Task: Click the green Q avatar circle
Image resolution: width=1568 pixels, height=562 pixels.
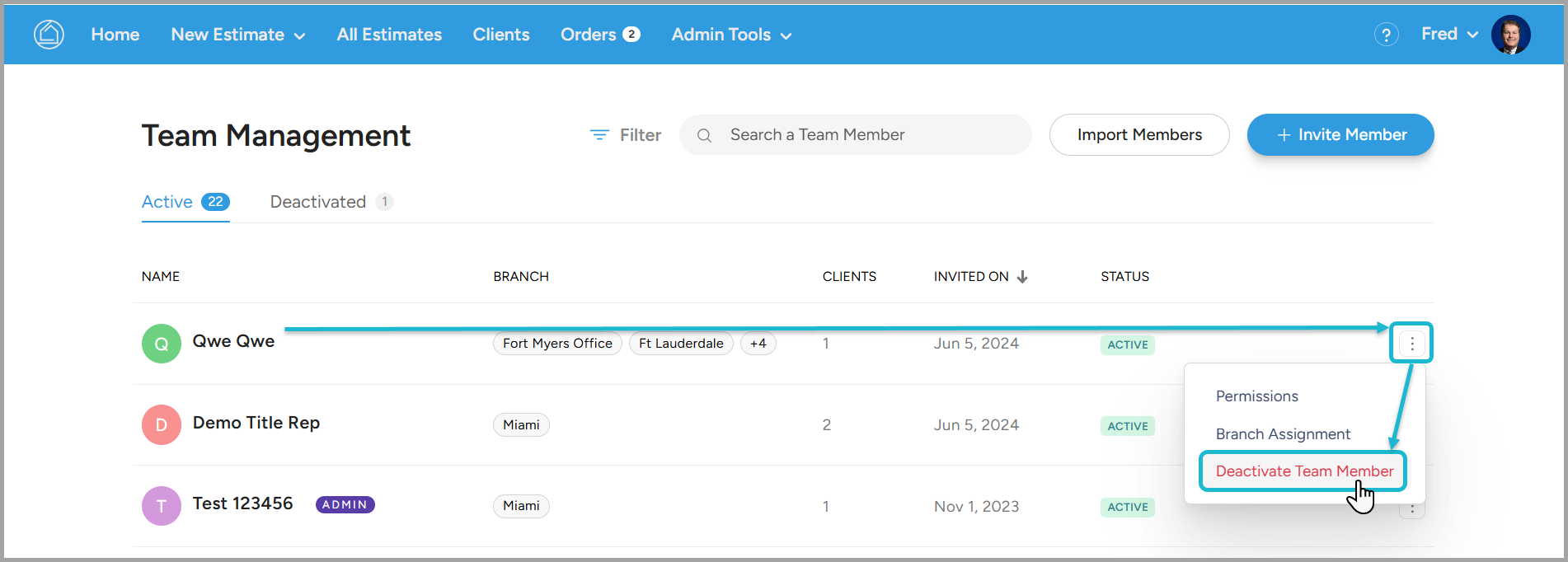Action: tap(162, 344)
